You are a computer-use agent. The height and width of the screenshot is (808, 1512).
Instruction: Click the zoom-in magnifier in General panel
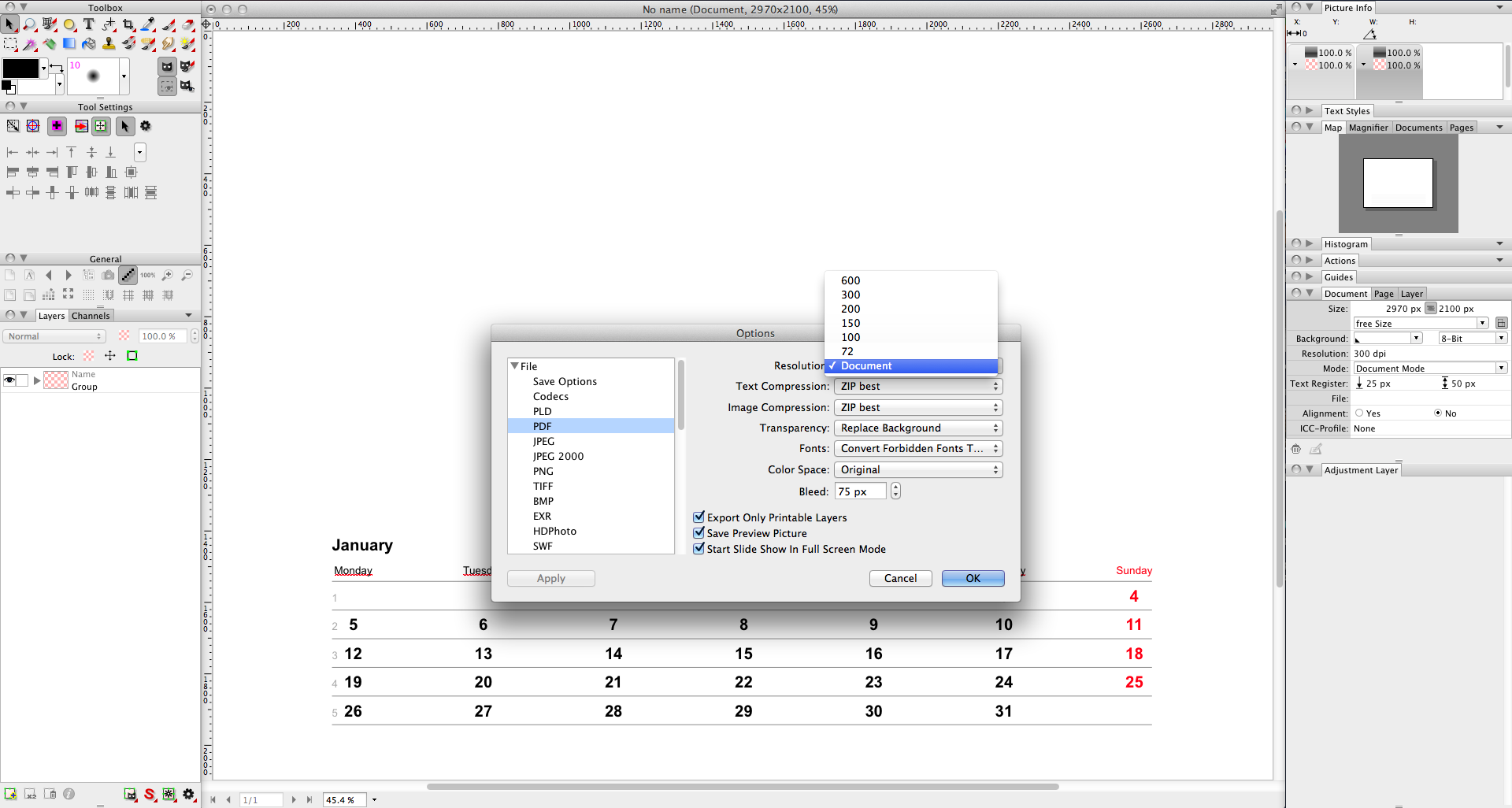tap(168, 275)
